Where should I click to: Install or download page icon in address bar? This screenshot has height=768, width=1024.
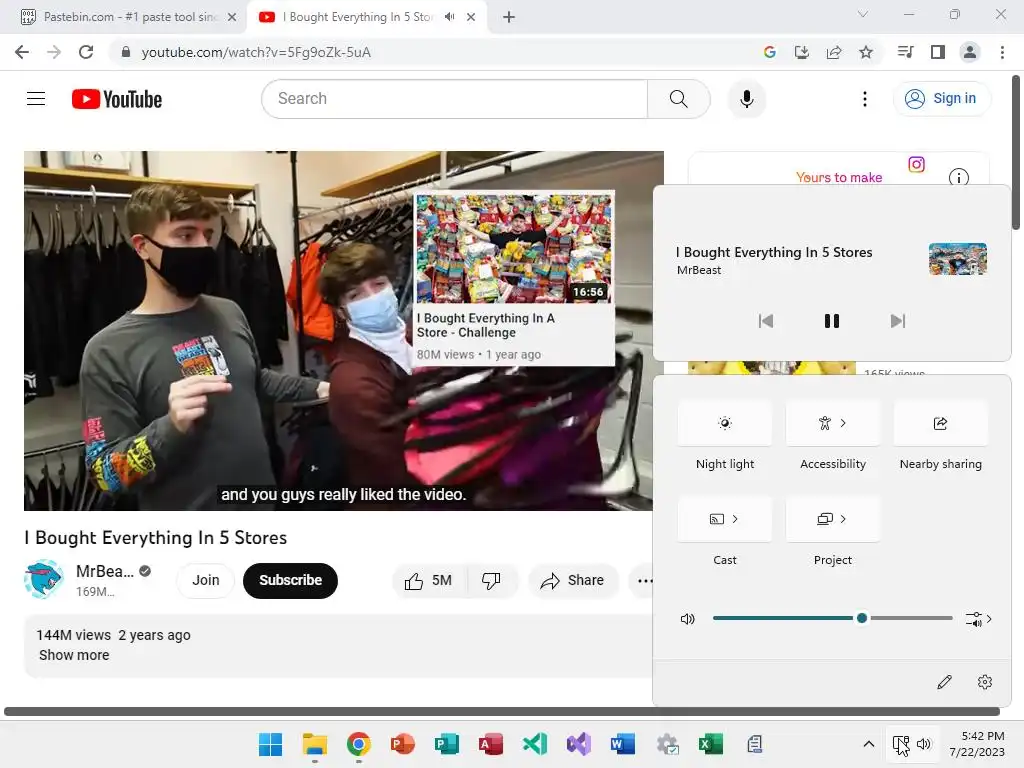[x=801, y=52]
